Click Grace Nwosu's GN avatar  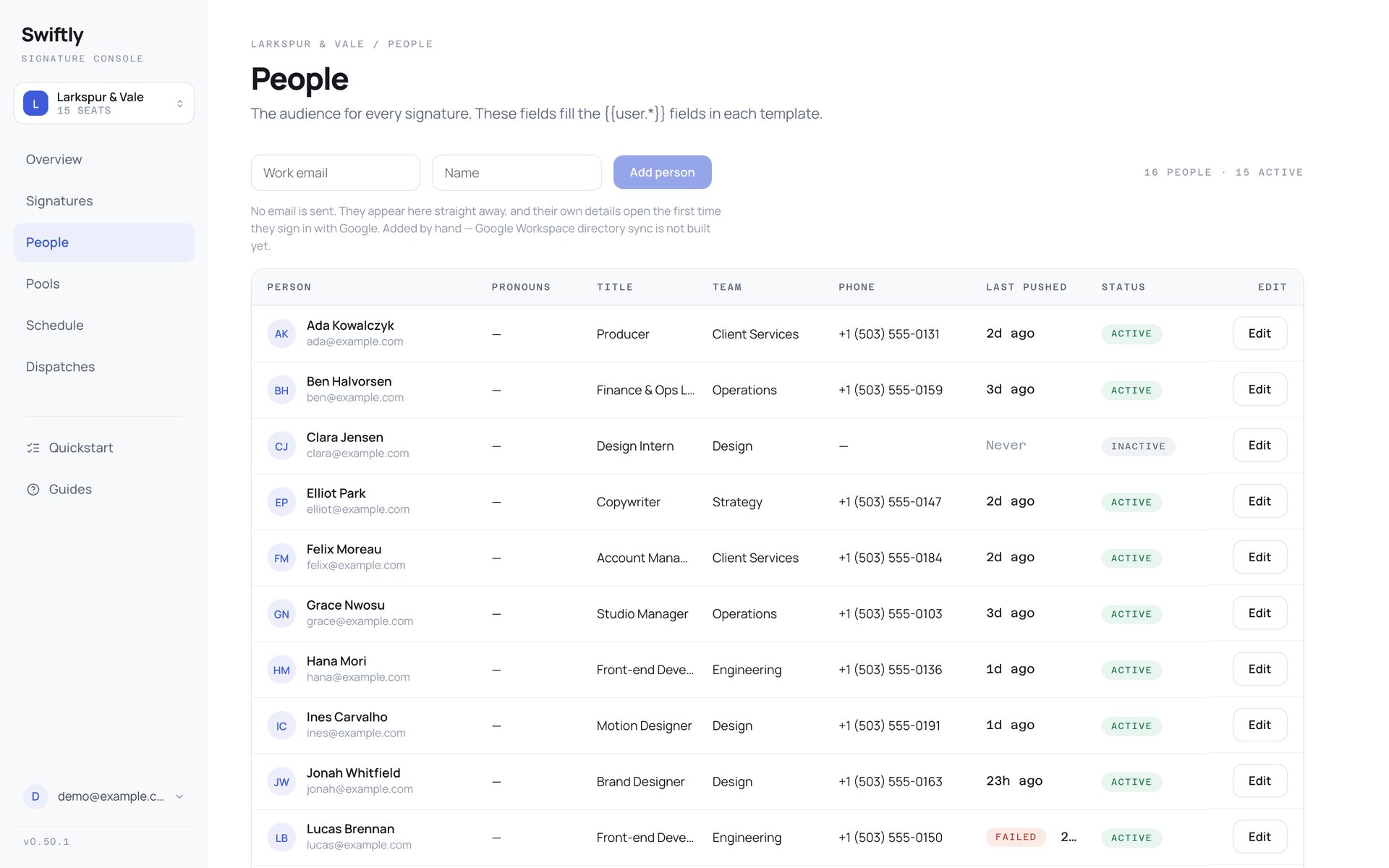[281, 614]
